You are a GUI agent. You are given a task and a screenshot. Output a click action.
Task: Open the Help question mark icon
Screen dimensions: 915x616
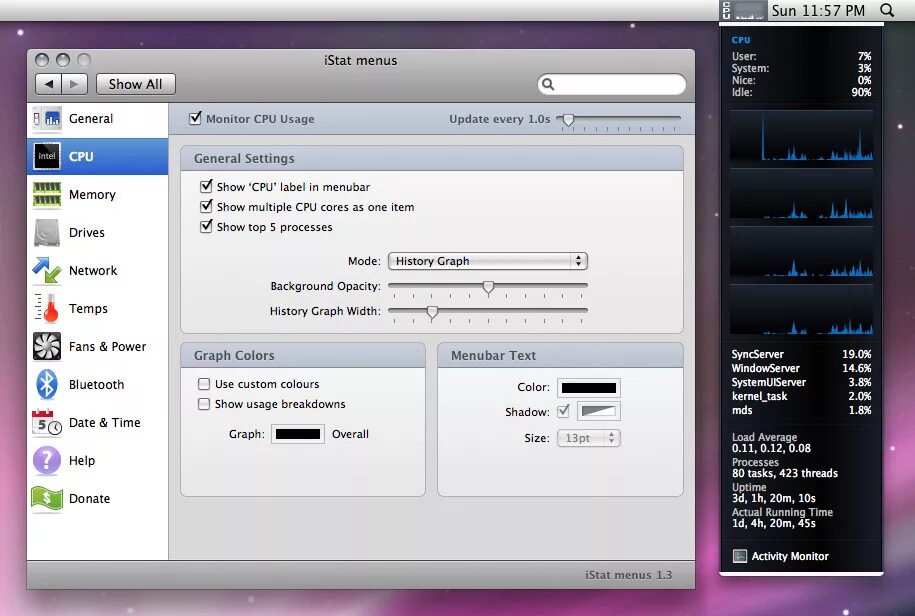(47, 460)
